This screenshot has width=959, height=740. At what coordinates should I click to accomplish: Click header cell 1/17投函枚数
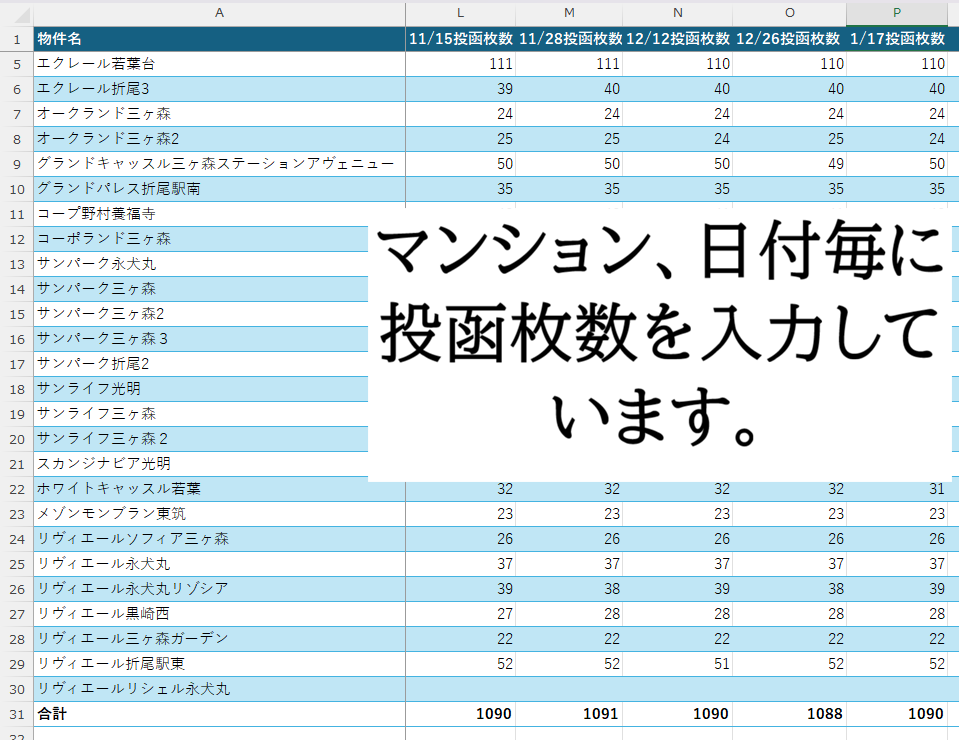pyautogui.click(x=897, y=39)
